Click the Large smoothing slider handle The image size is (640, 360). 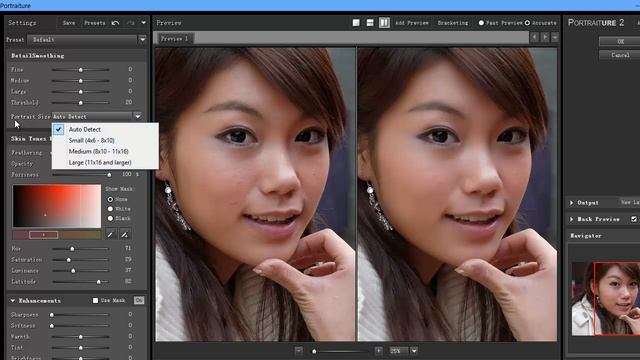pyautogui.click(x=81, y=92)
